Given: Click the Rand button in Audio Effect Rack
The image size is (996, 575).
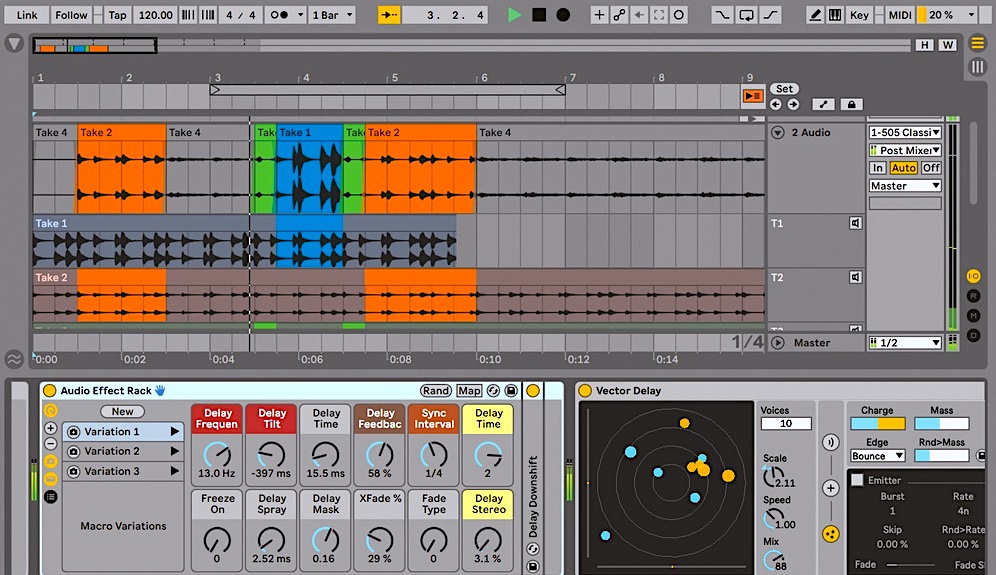Looking at the screenshot, I should click(435, 391).
